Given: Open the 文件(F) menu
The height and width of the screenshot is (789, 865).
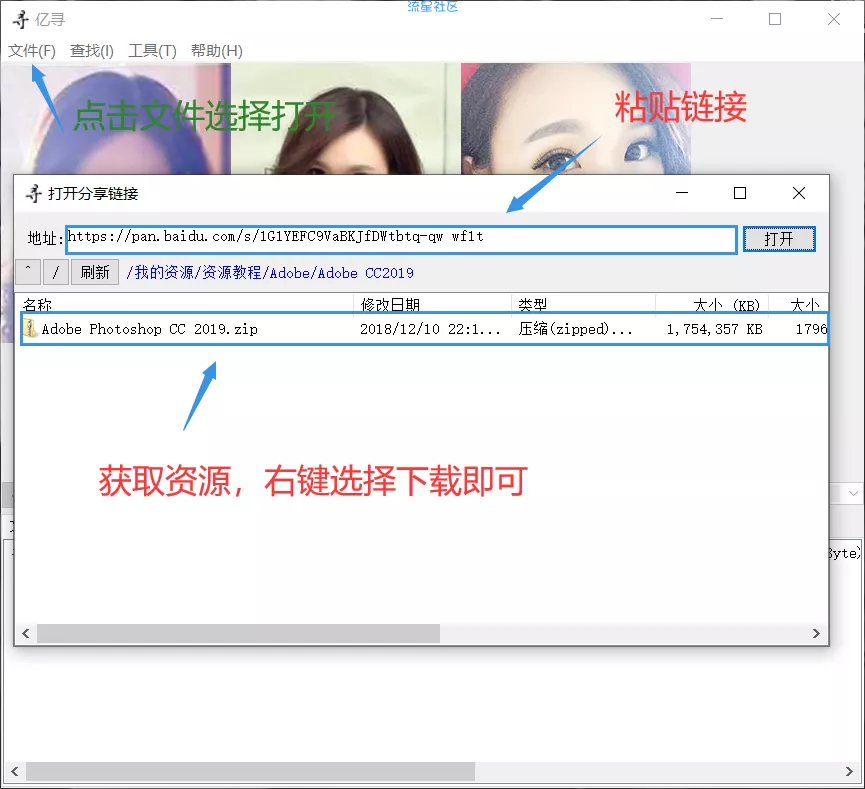Looking at the screenshot, I should (31, 51).
